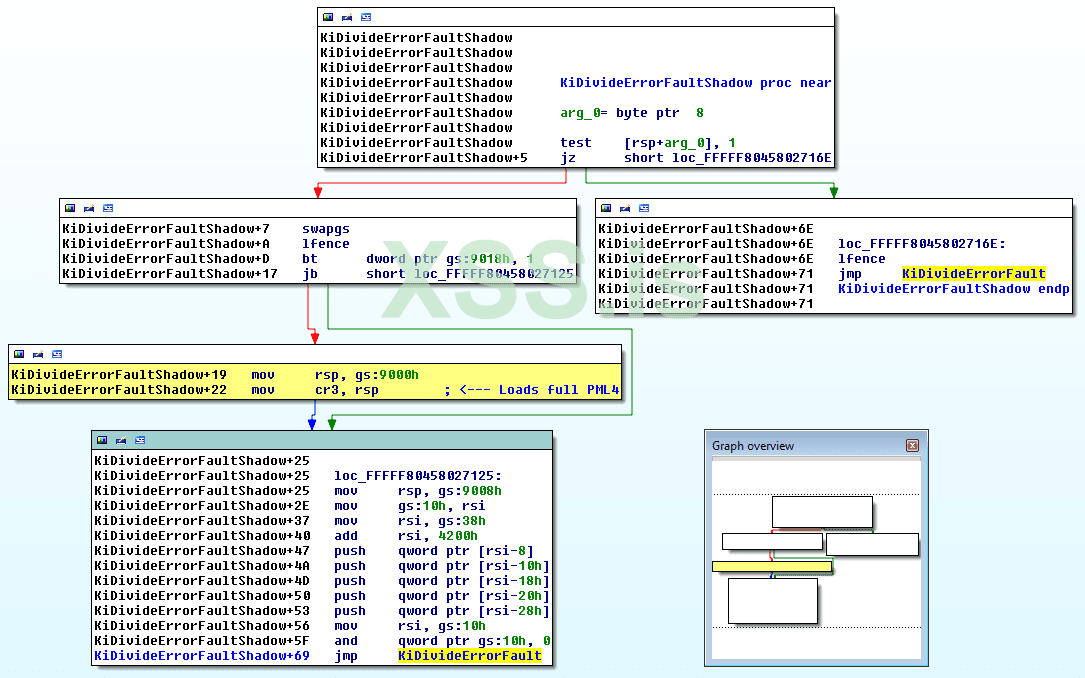Click the color icon on the yellow cr3 node
This screenshot has height=678, width=1085.
point(19,354)
